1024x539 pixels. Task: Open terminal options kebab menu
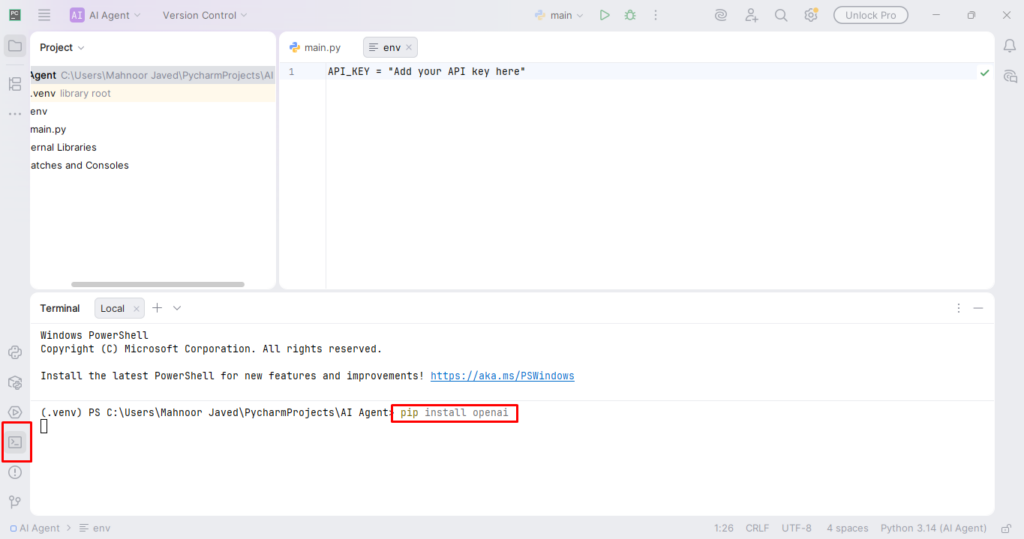pyautogui.click(x=959, y=308)
